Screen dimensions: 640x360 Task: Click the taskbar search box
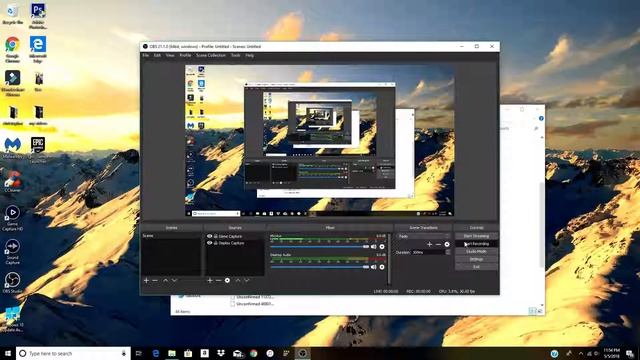[x=73, y=353]
